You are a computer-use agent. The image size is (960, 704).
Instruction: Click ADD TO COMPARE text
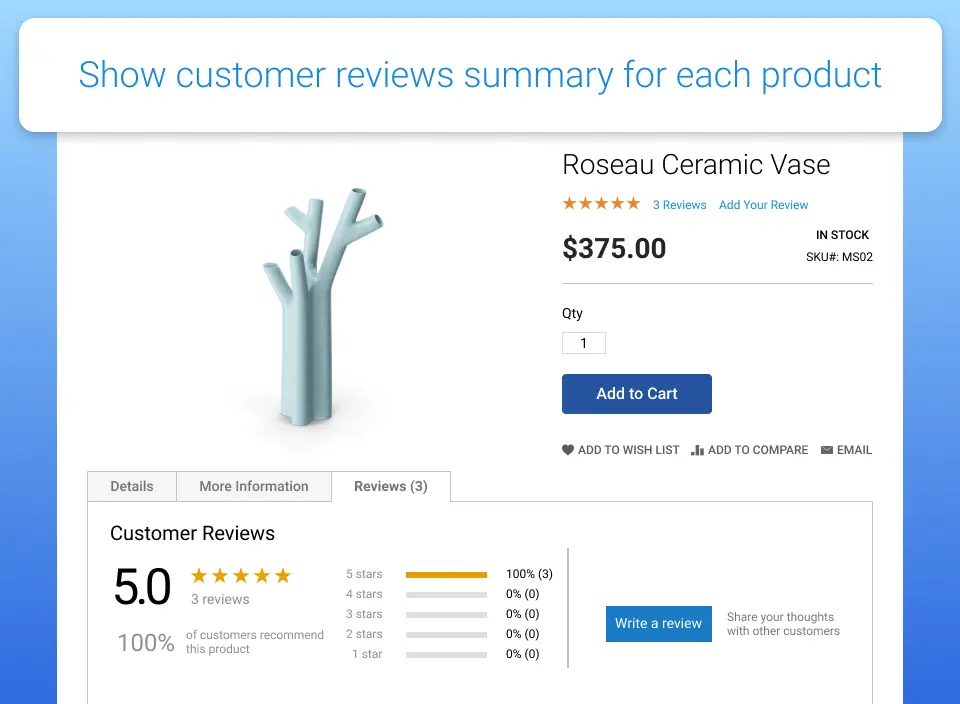click(x=757, y=450)
